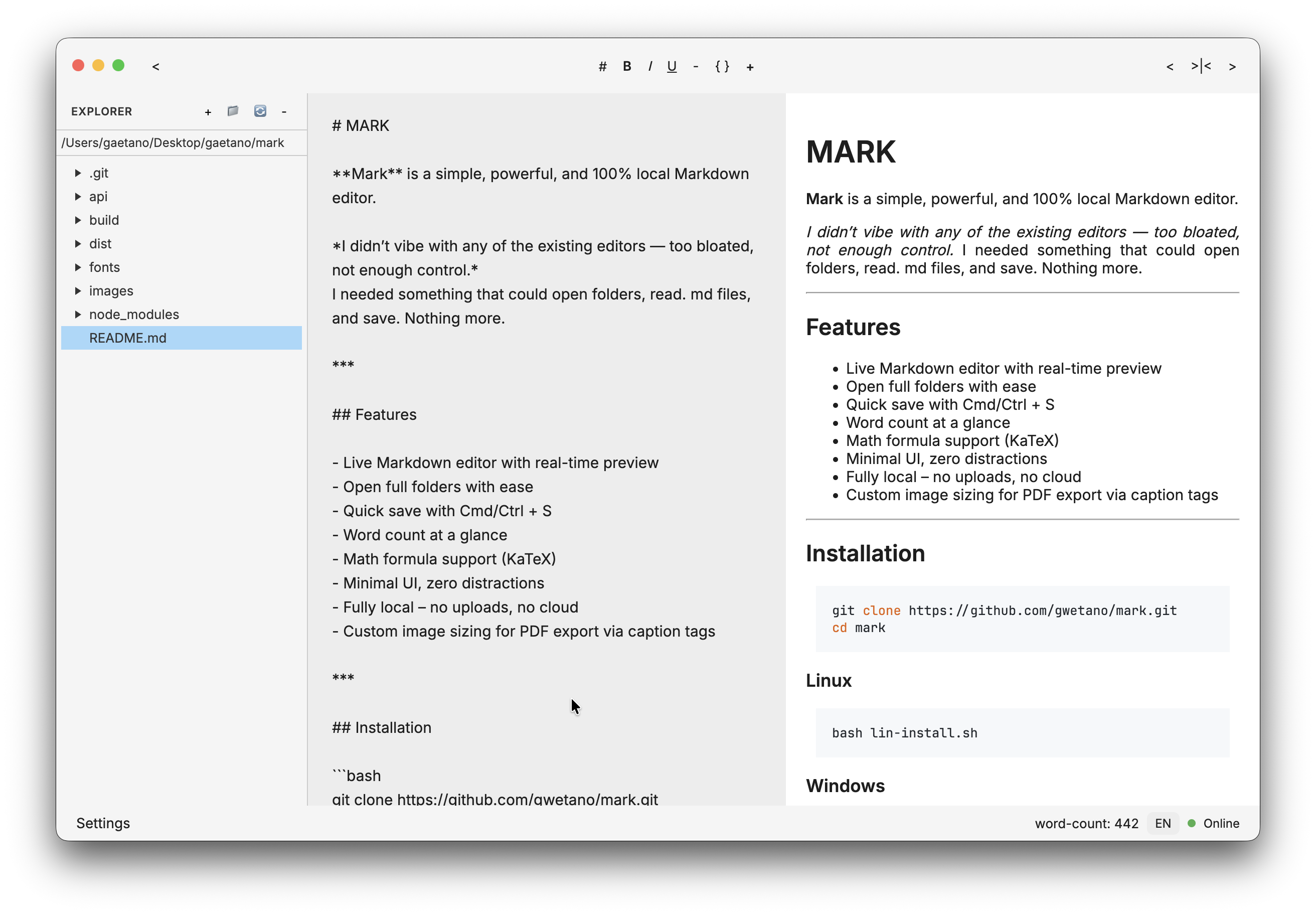The width and height of the screenshot is (1316, 915).
Task: Click the plus button in formatting toolbar
Action: click(x=750, y=67)
